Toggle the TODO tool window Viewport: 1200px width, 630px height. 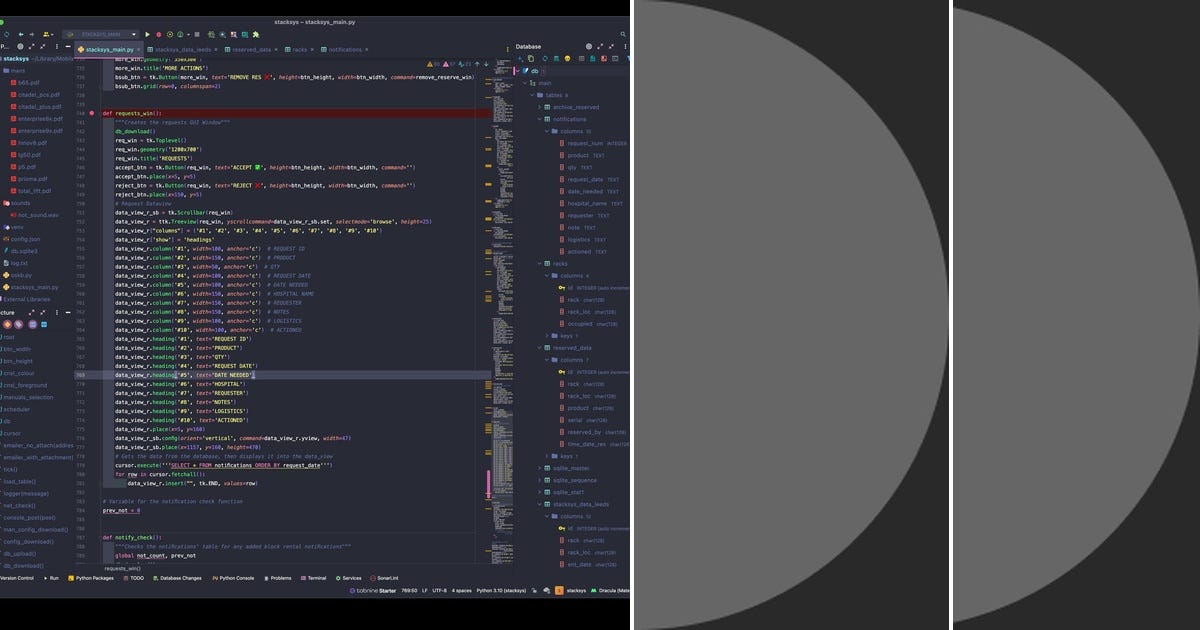click(x=136, y=578)
